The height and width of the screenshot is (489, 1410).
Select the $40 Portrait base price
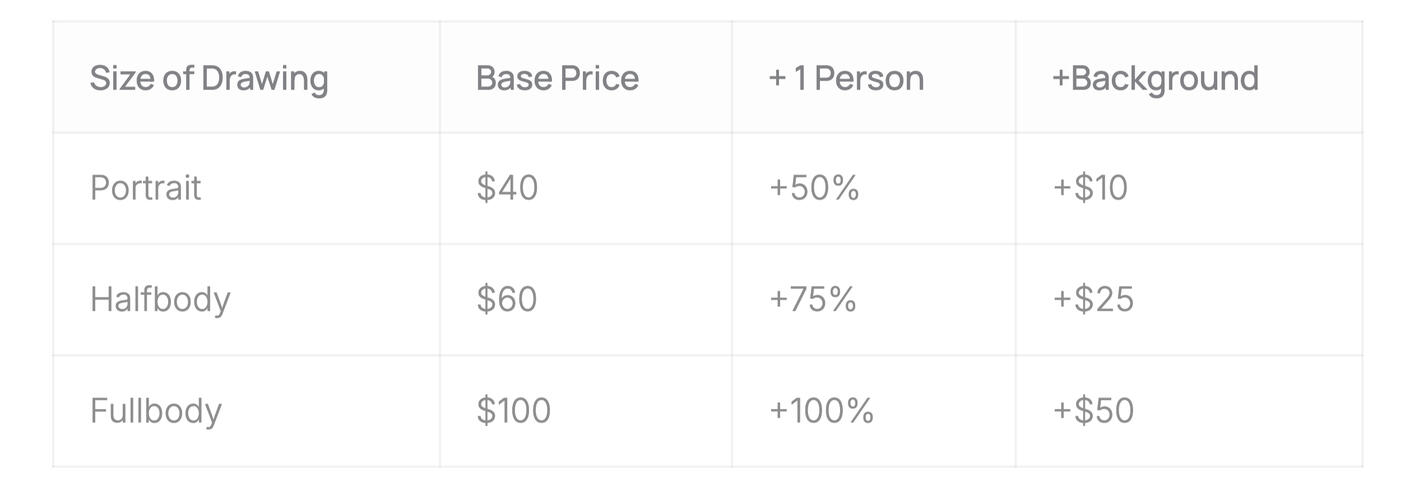[x=507, y=188]
